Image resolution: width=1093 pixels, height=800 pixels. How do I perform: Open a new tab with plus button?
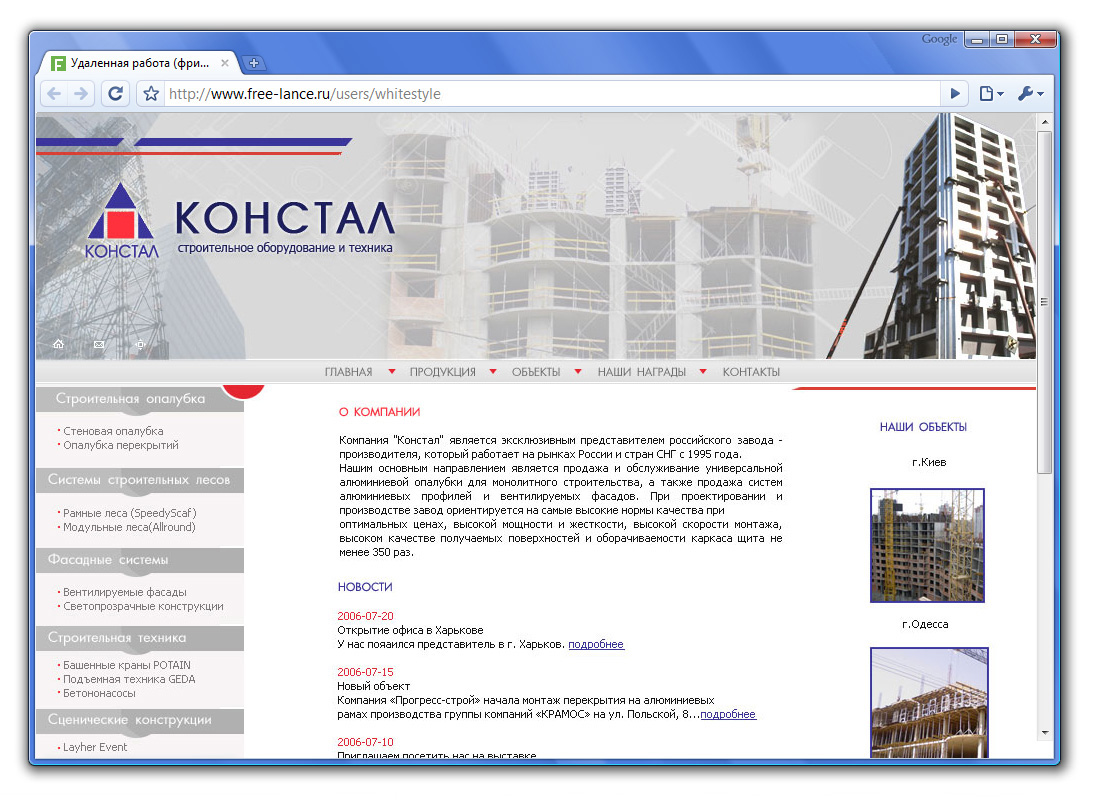(x=254, y=63)
